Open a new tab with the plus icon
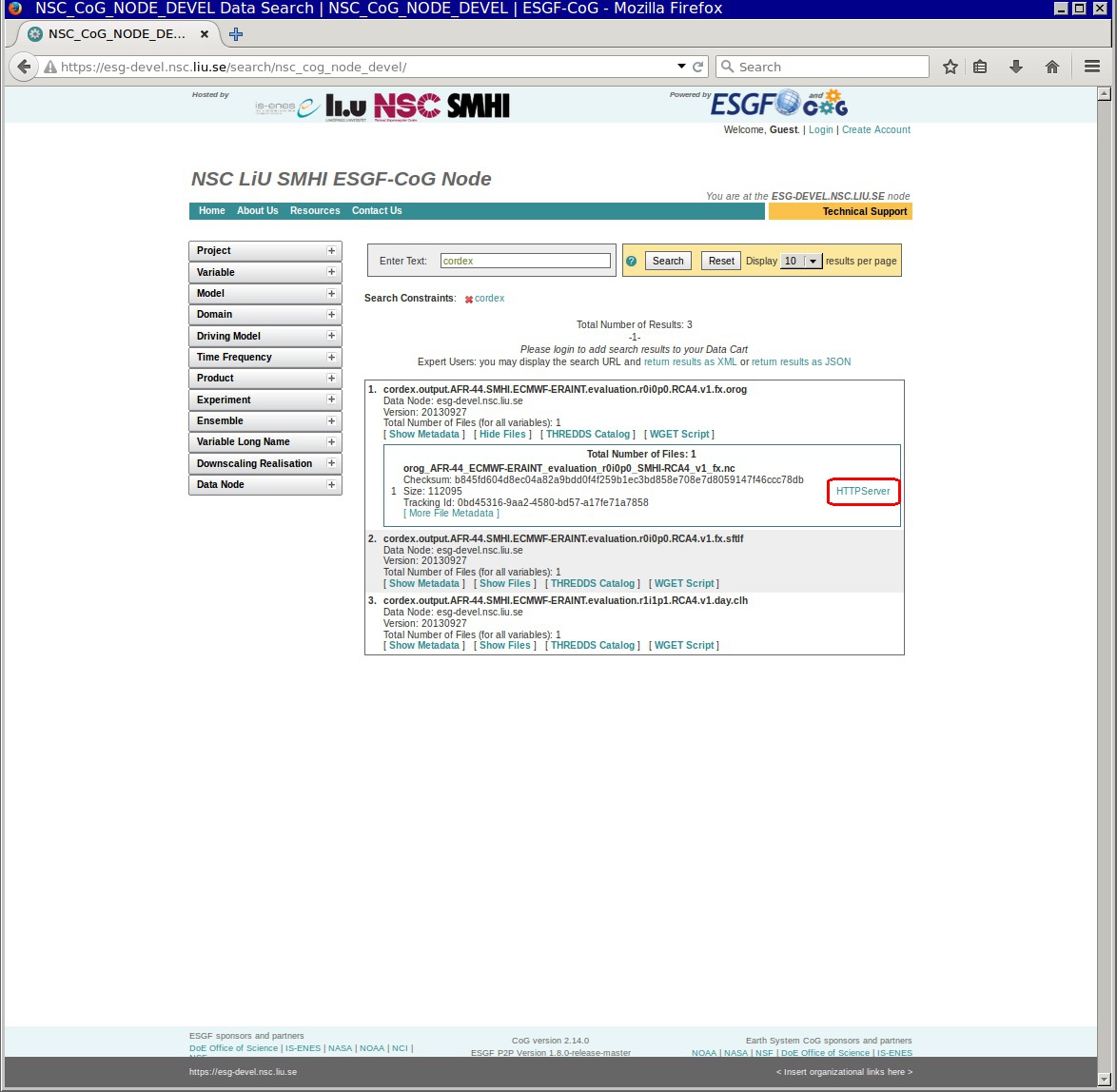Viewport: 1117px width, 1092px height. pyautogui.click(x=236, y=34)
